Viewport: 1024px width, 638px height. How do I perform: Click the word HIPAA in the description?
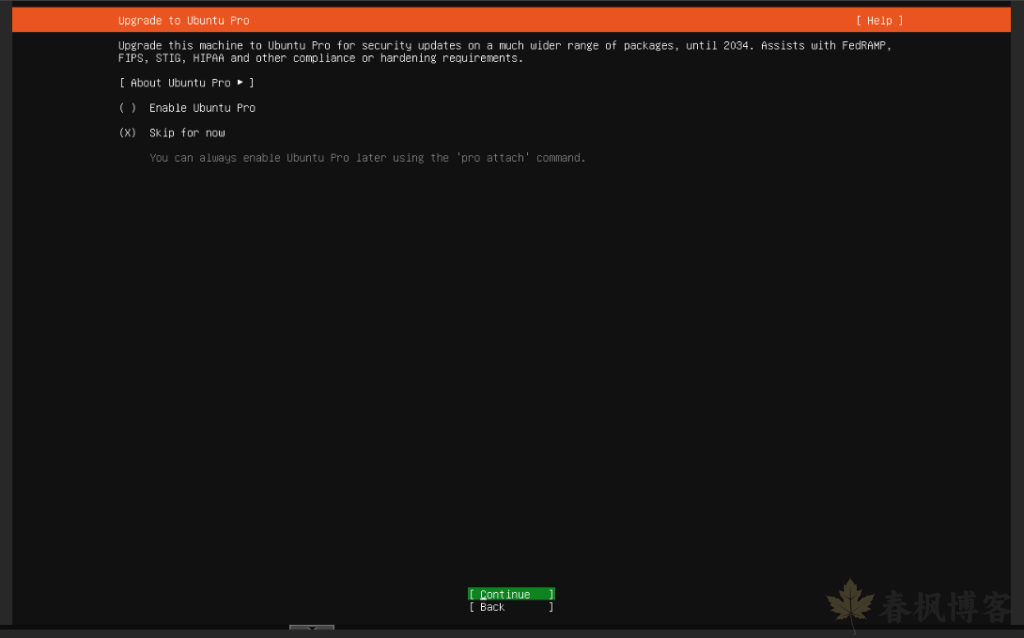coord(208,58)
